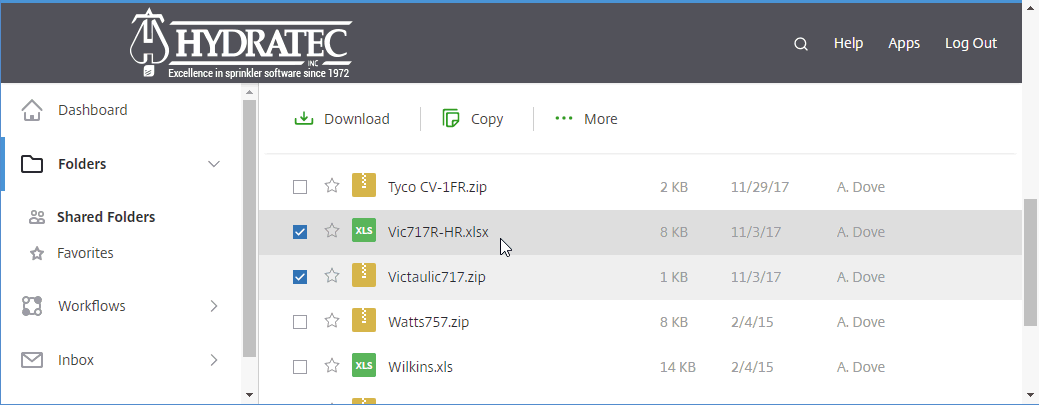Select the Tyco CV-1FR.zip checkbox
1039x405 pixels.
[x=300, y=187]
